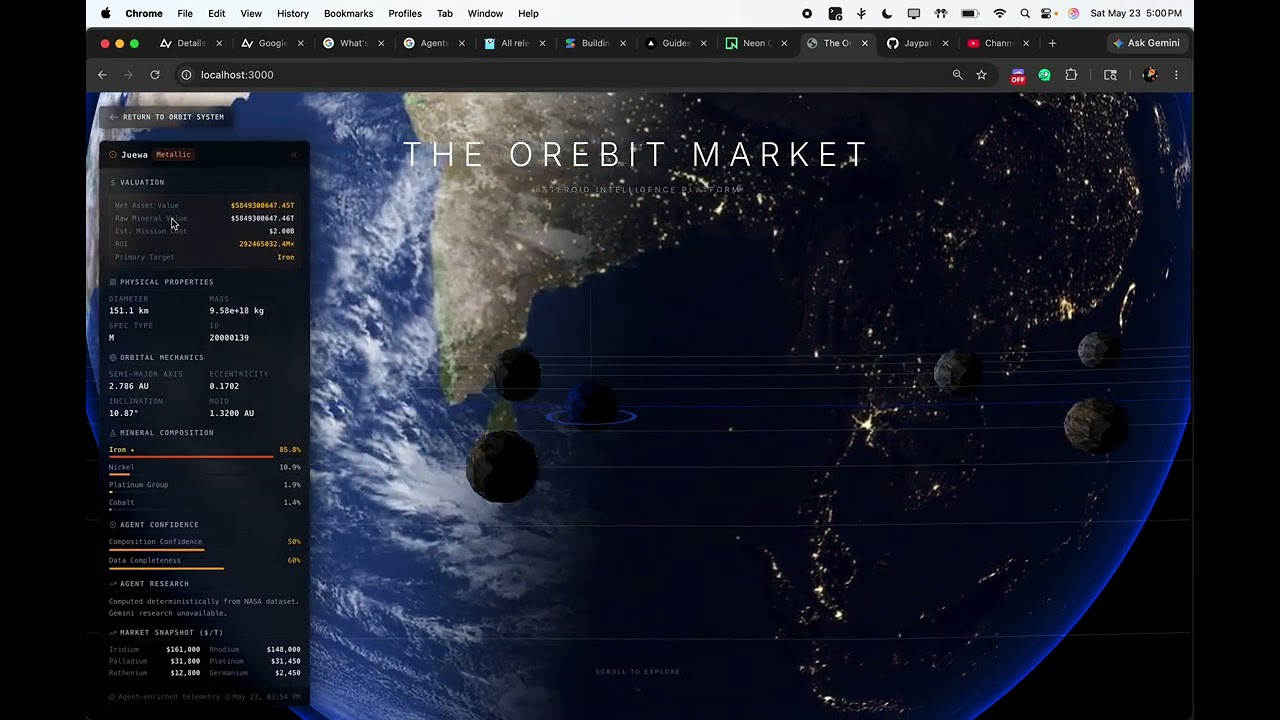1280x720 pixels.
Task: Switch to the Guides tab
Action: point(675,43)
